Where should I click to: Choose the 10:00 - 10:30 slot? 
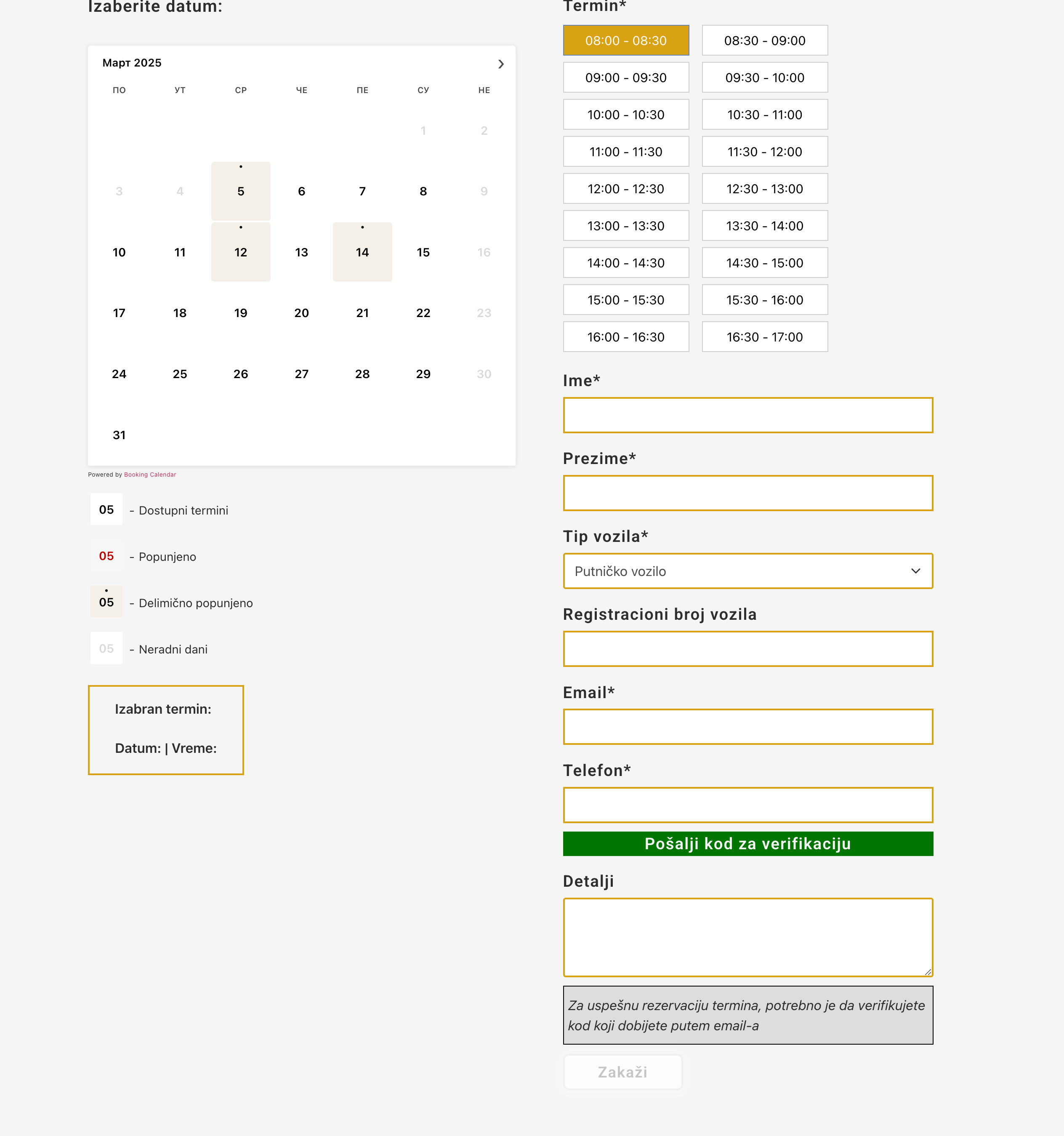click(x=626, y=114)
